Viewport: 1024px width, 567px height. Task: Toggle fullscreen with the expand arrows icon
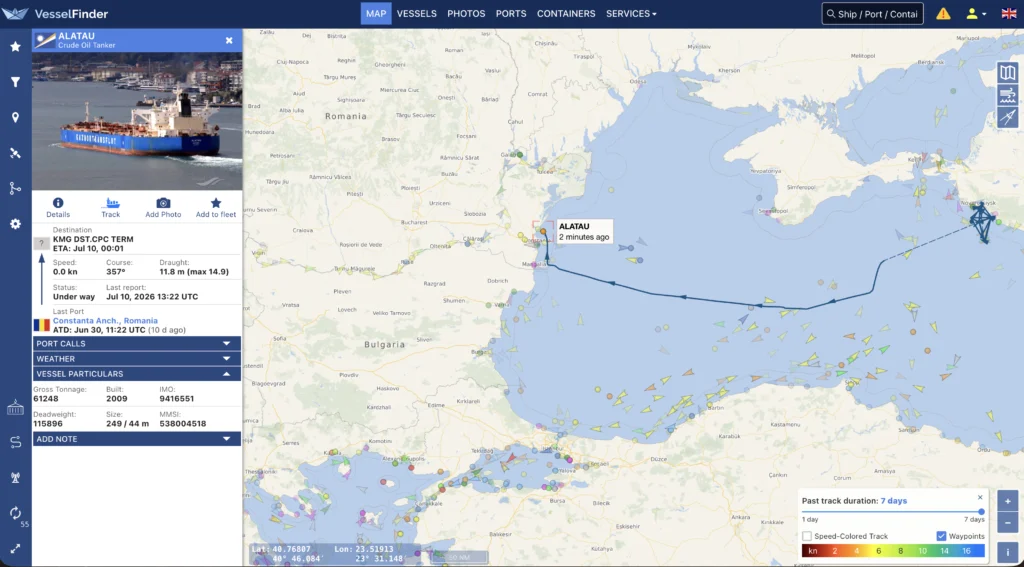point(16,549)
